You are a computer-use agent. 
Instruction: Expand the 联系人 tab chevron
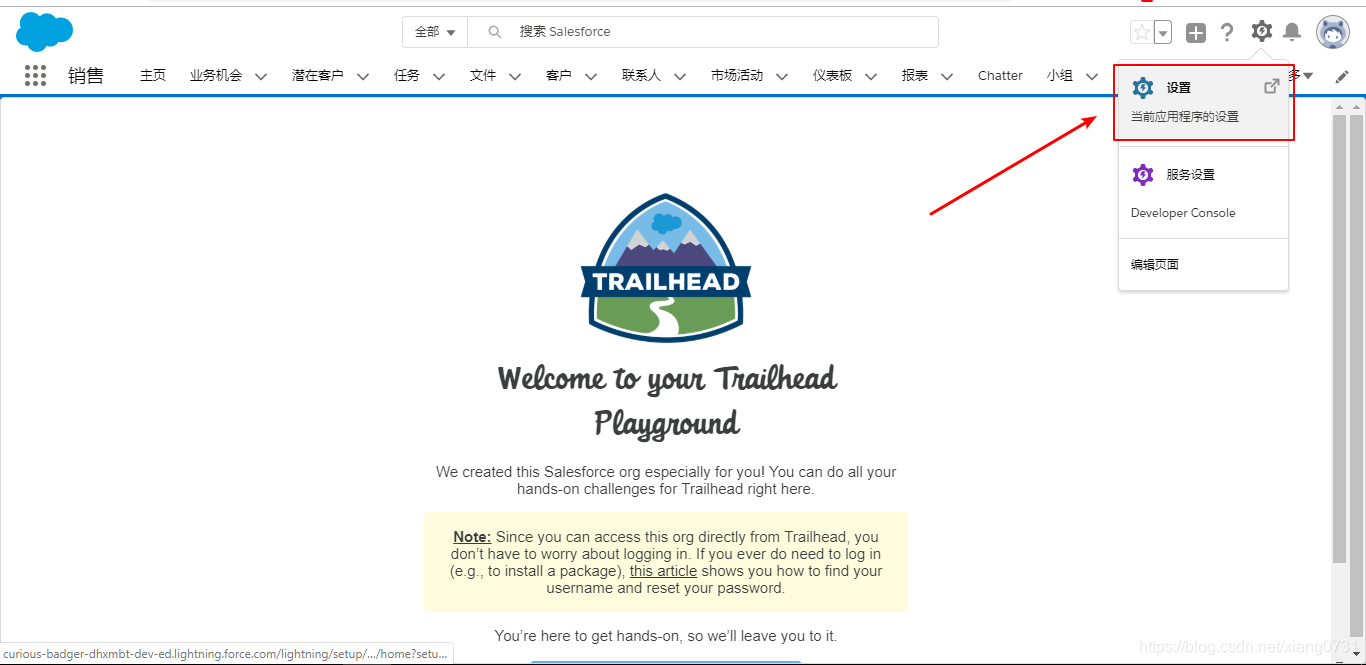(680, 76)
